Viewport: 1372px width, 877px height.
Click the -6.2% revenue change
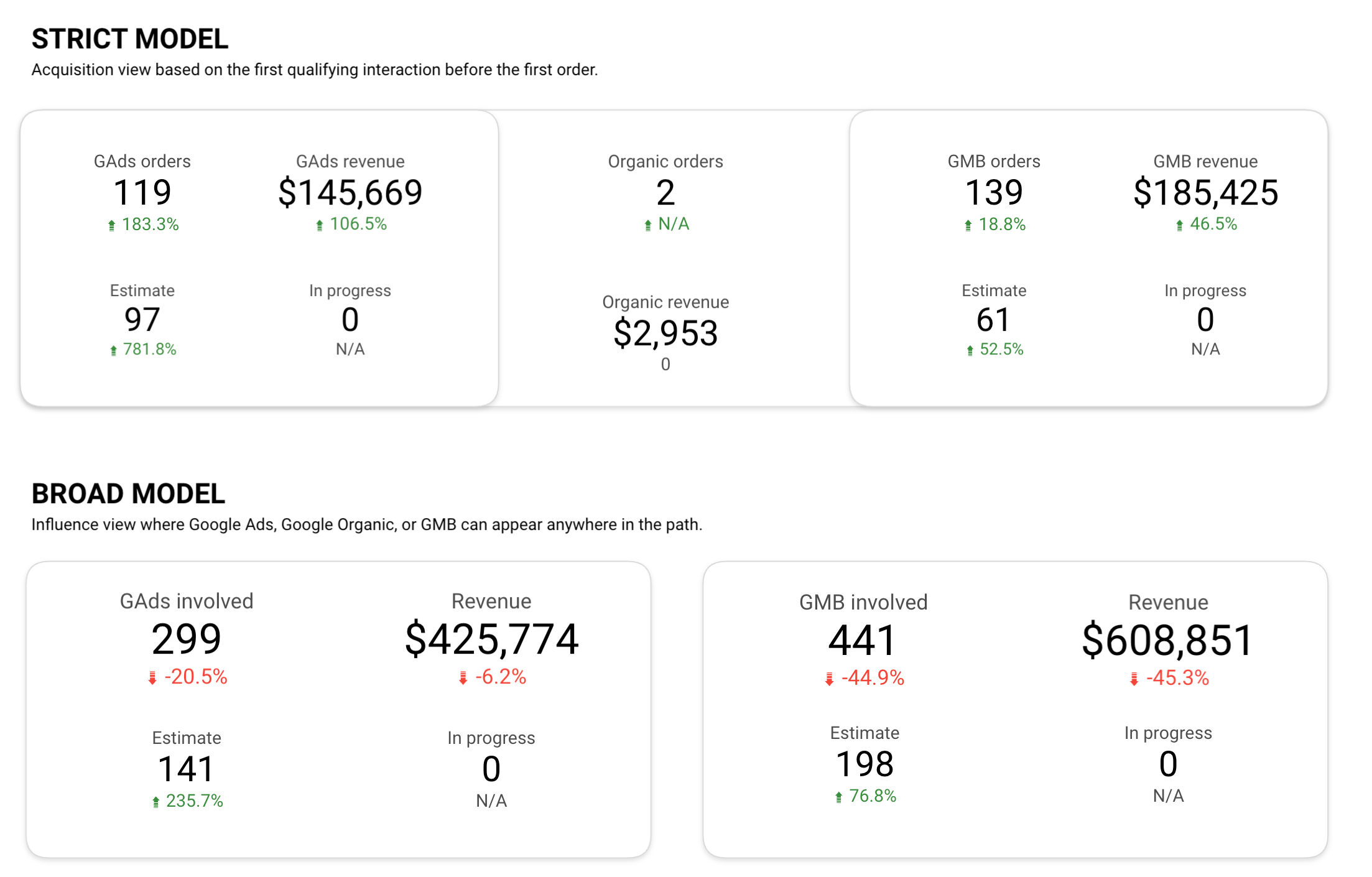(x=501, y=677)
